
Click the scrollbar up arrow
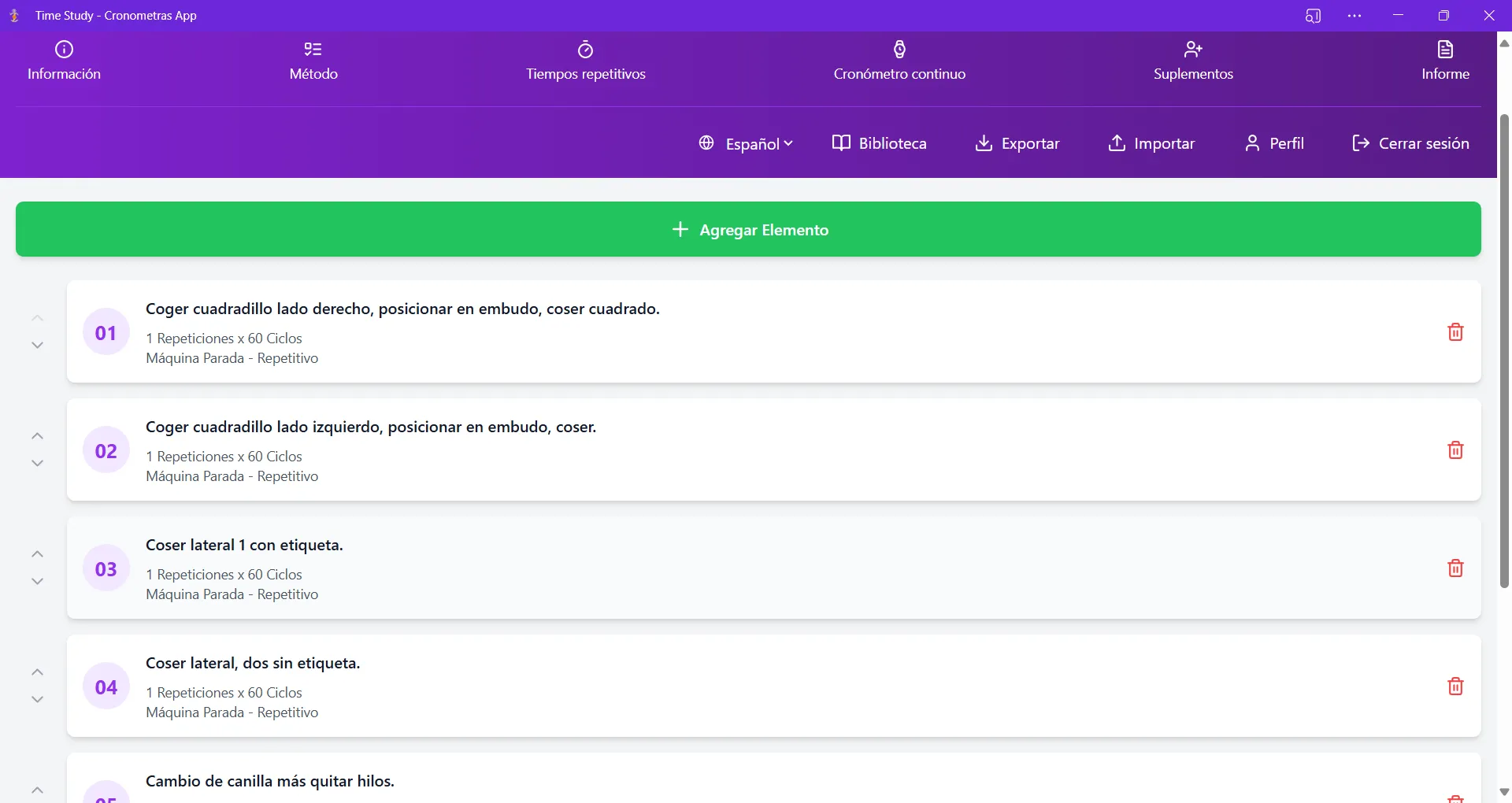(x=1504, y=43)
